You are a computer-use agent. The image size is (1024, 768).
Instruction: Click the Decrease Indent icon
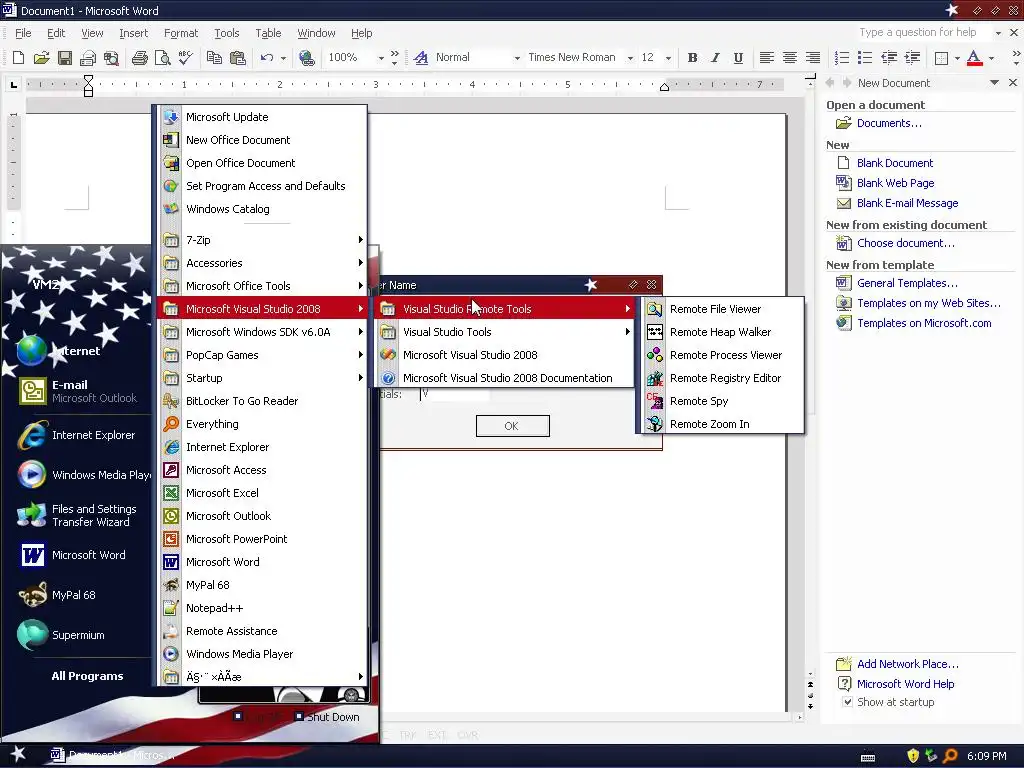tap(889, 57)
